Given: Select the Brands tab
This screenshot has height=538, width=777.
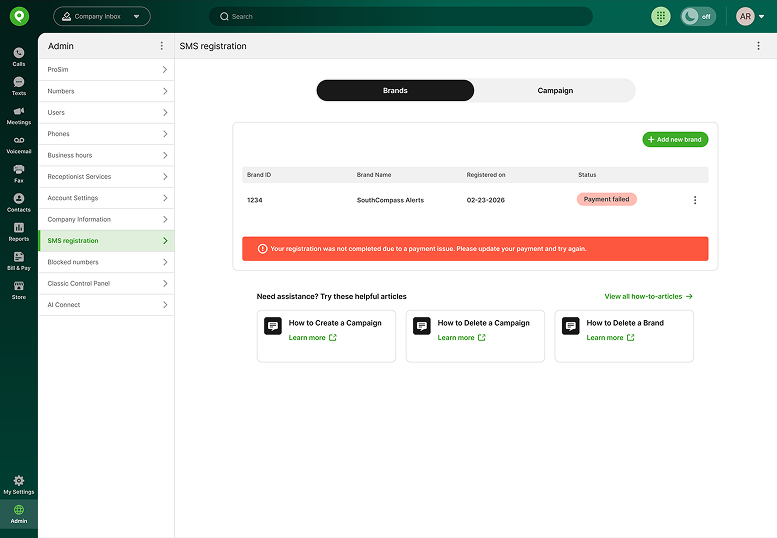Looking at the screenshot, I should [395, 91].
